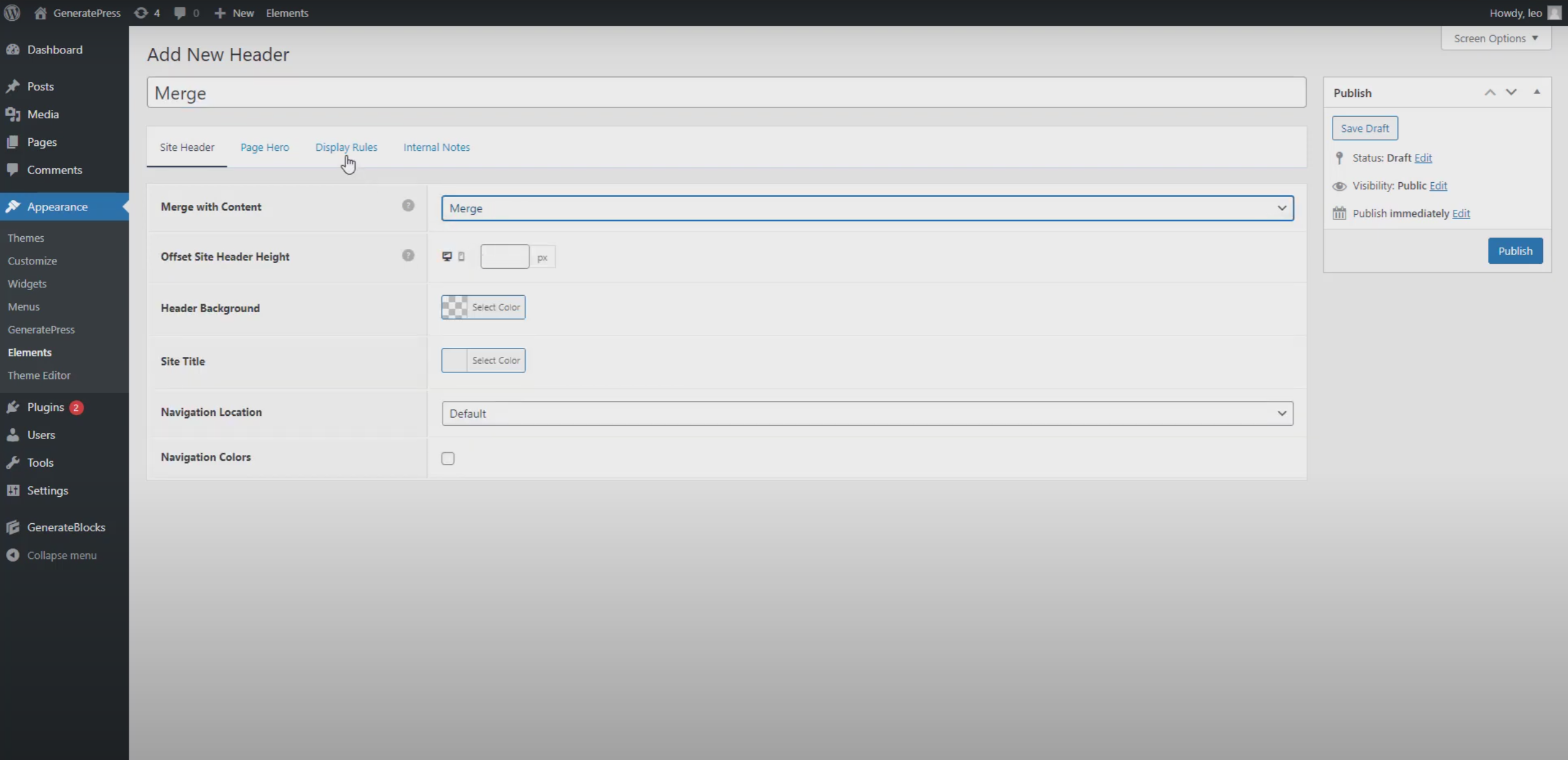This screenshot has width=1568, height=760.
Task: Switch to the Page Hero tab
Action: click(x=264, y=147)
